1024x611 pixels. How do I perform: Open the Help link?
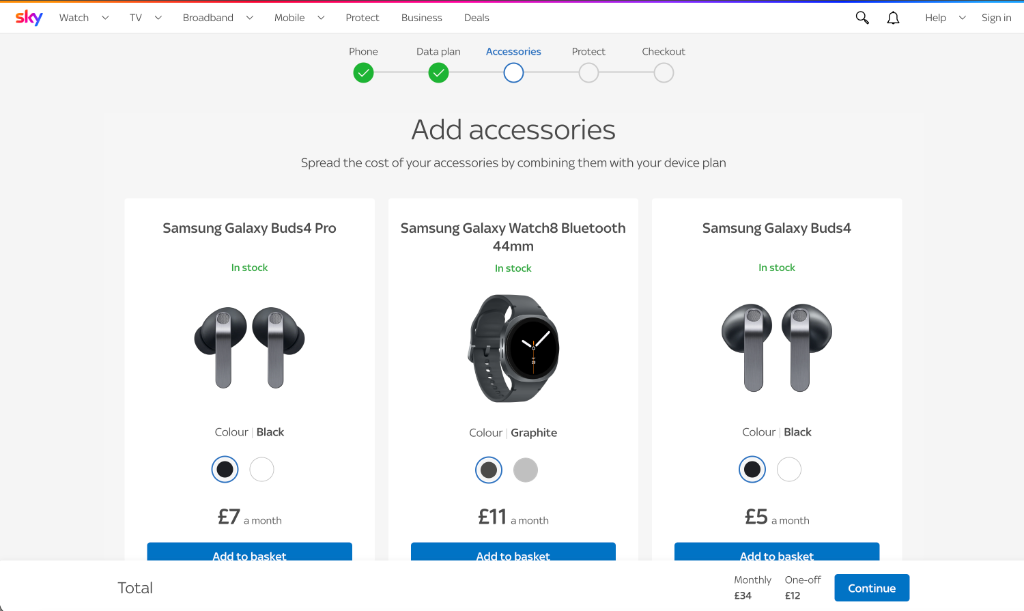935,18
